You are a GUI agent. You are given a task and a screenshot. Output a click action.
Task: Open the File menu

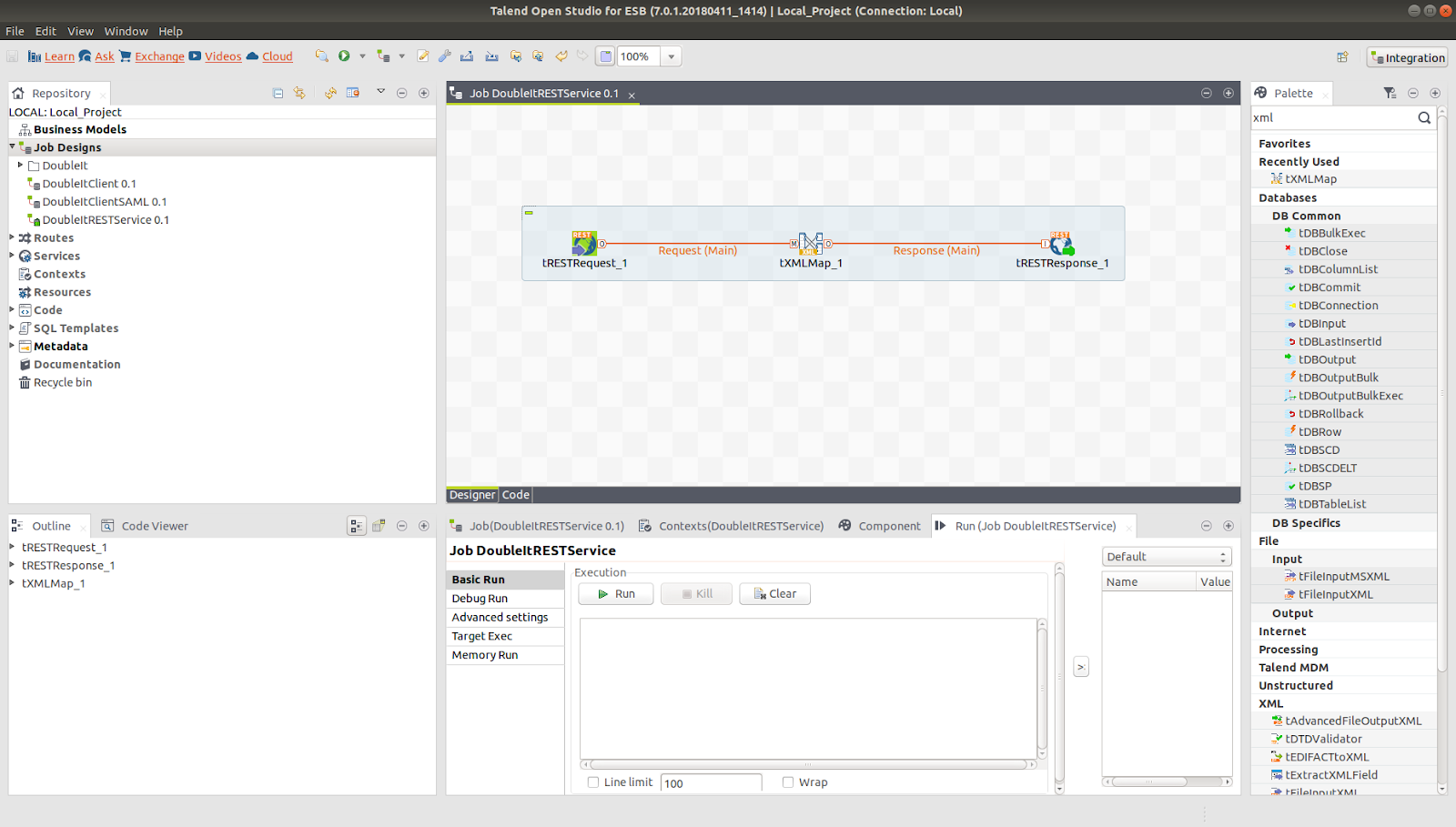tap(15, 31)
